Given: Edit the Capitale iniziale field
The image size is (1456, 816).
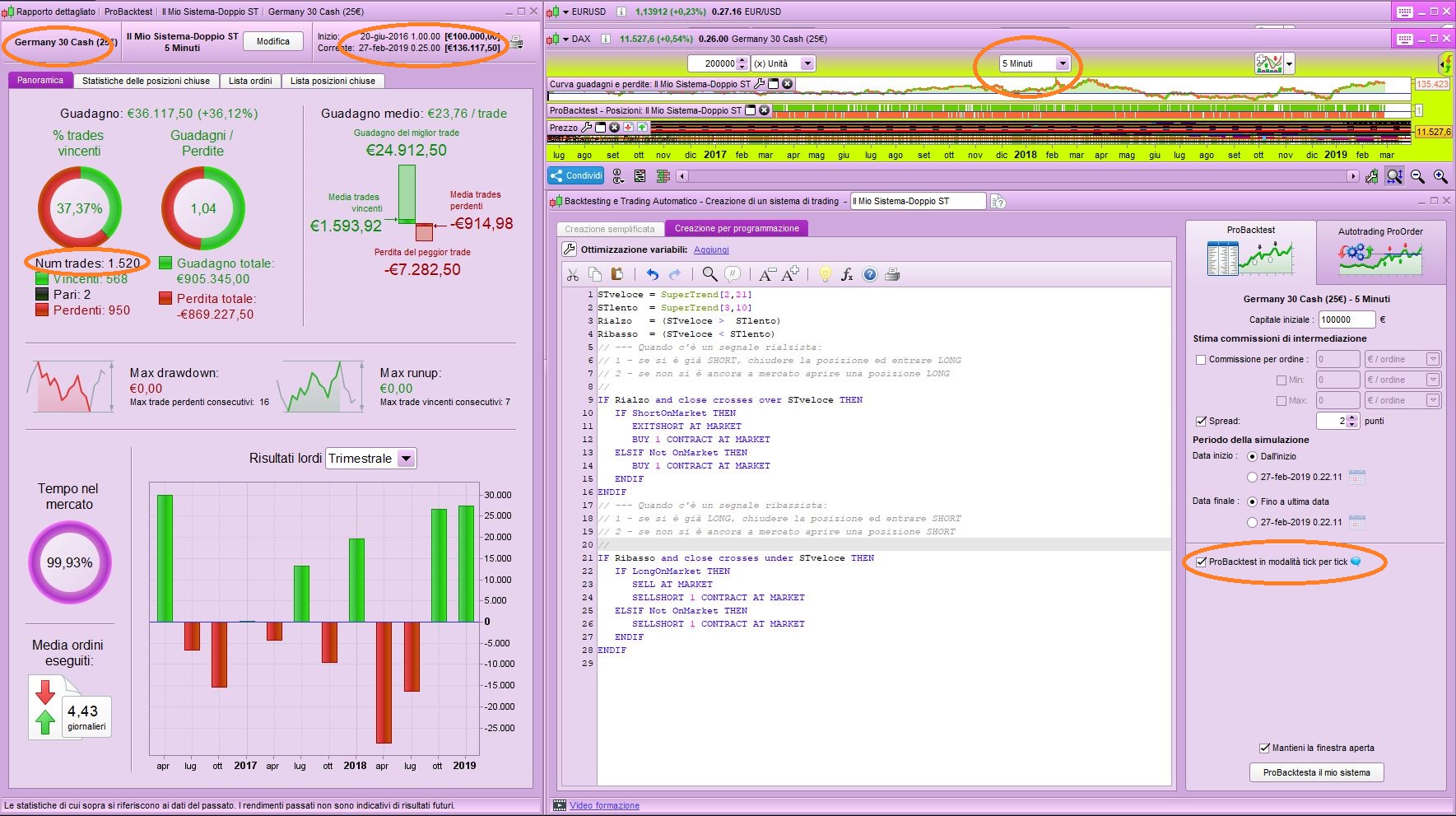Looking at the screenshot, I should point(1347,319).
